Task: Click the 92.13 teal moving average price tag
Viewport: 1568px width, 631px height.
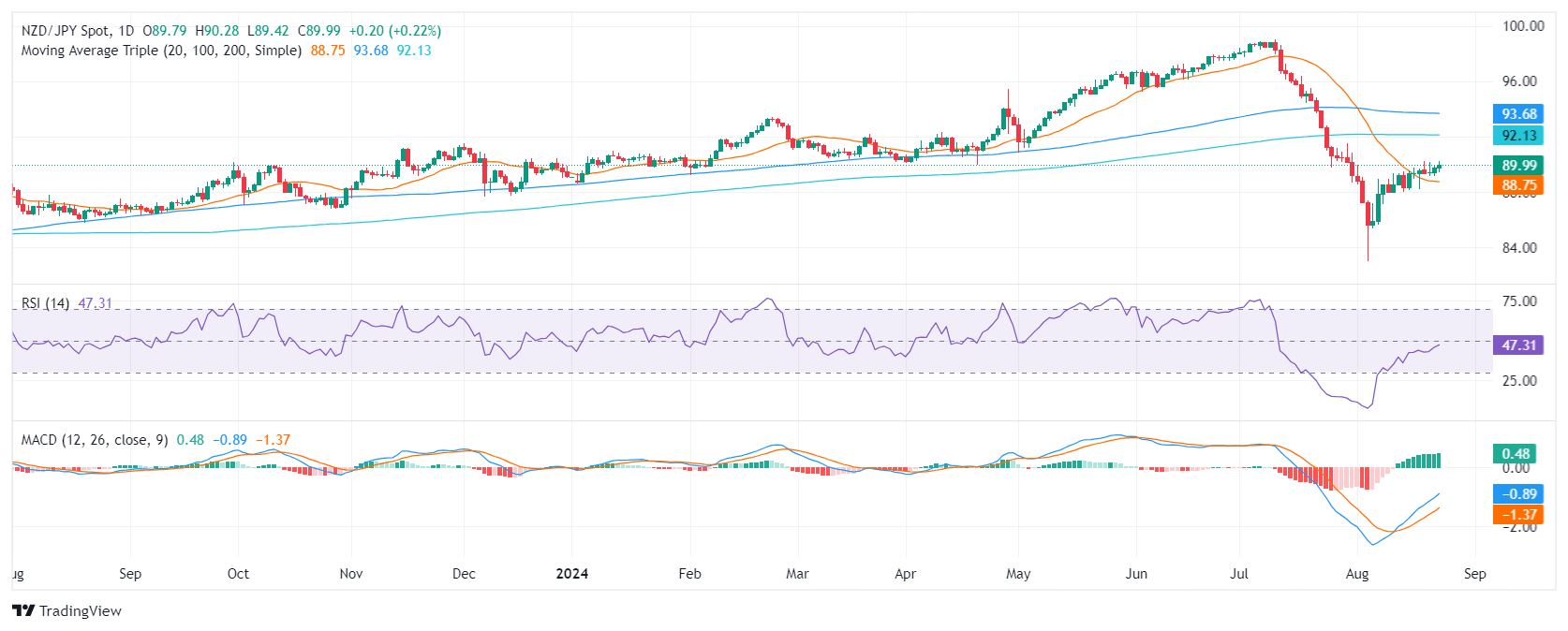Action: (1519, 136)
